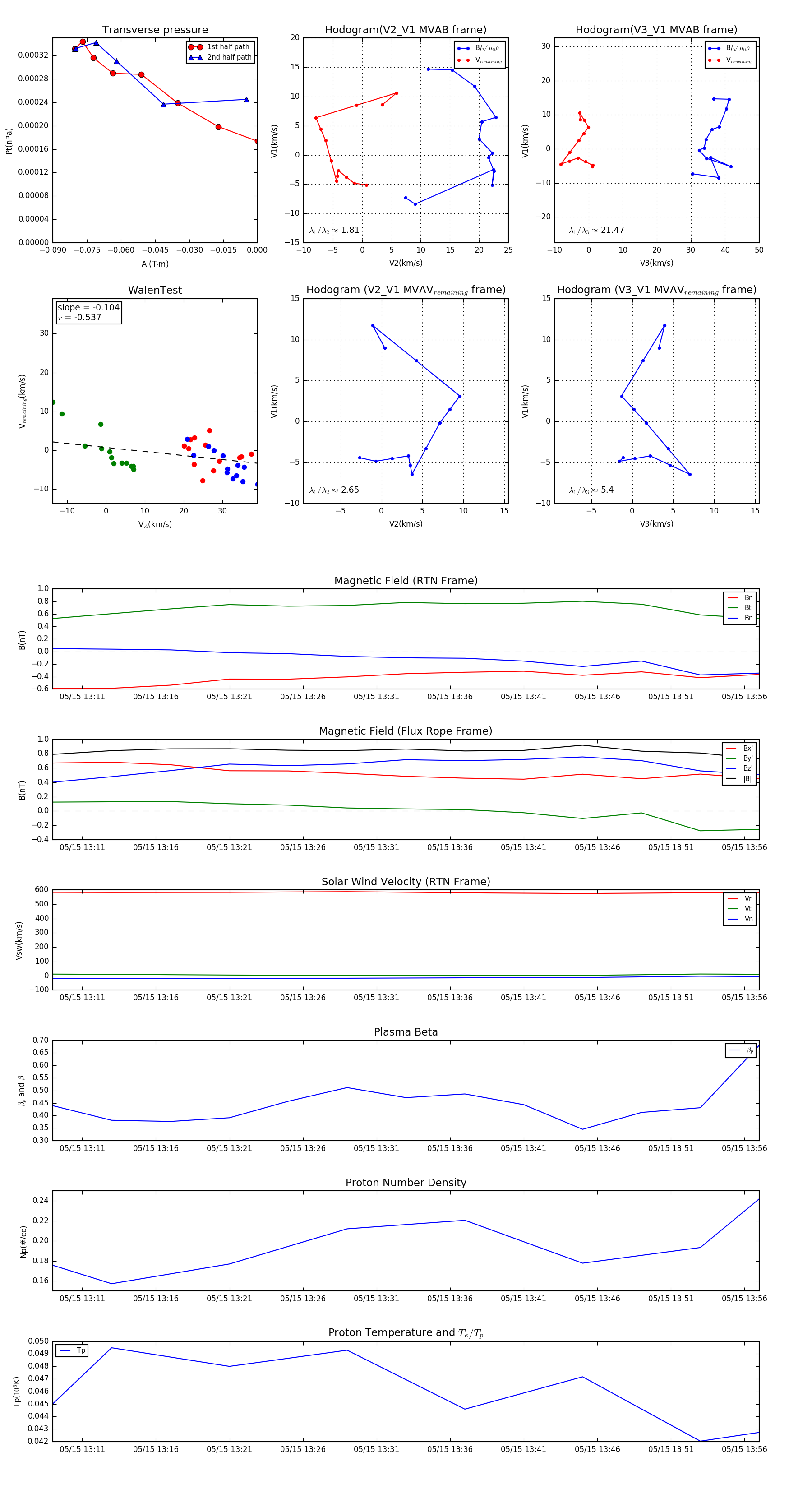Screen dimensions: 812x1489
Task: Click the 'Hodogram (V2_V1 MVAV remaining frame)' title
Action: pyautogui.click(x=406, y=290)
